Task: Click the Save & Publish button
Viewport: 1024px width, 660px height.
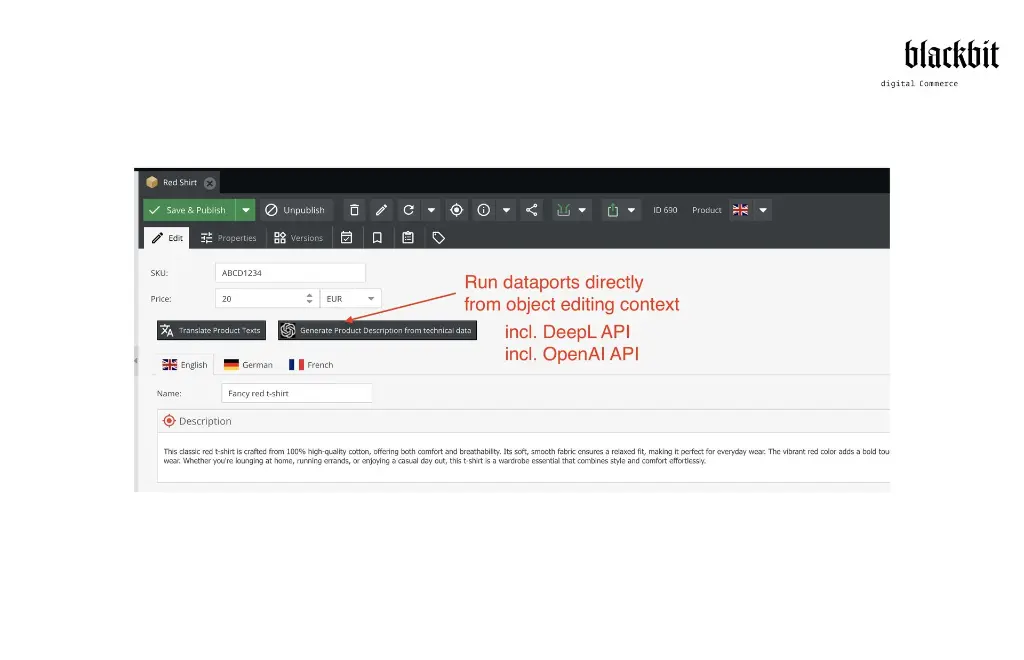Action: (189, 210)
